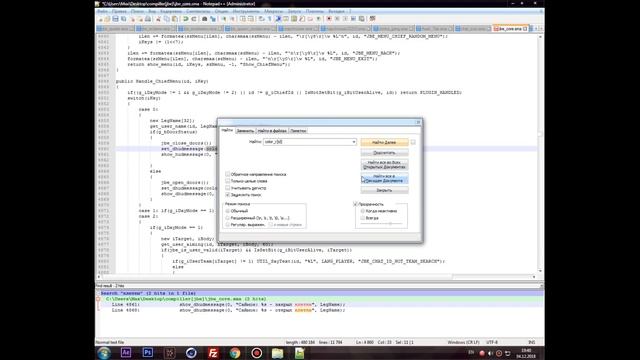640x360 pixels.
Task: Click the Save toolbar icon
Action: [116, 19]
